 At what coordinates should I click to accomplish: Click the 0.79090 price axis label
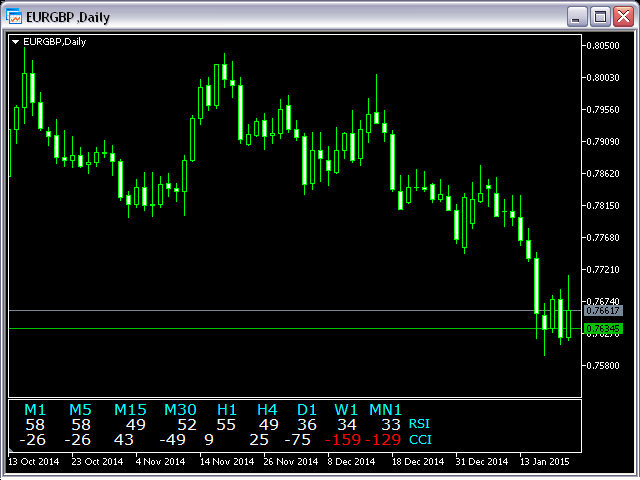coord(603,142)
